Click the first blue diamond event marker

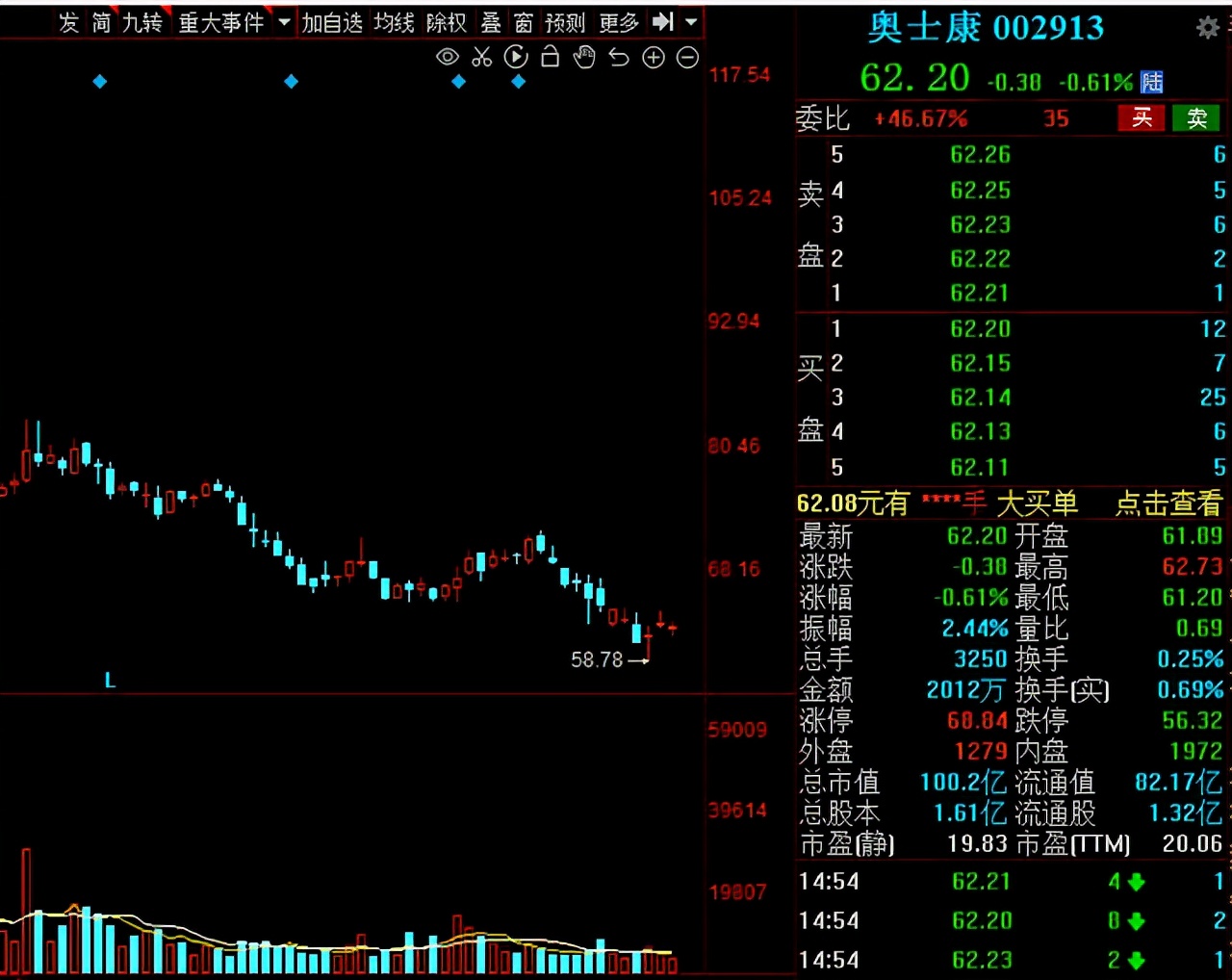[x=100, y=82]
